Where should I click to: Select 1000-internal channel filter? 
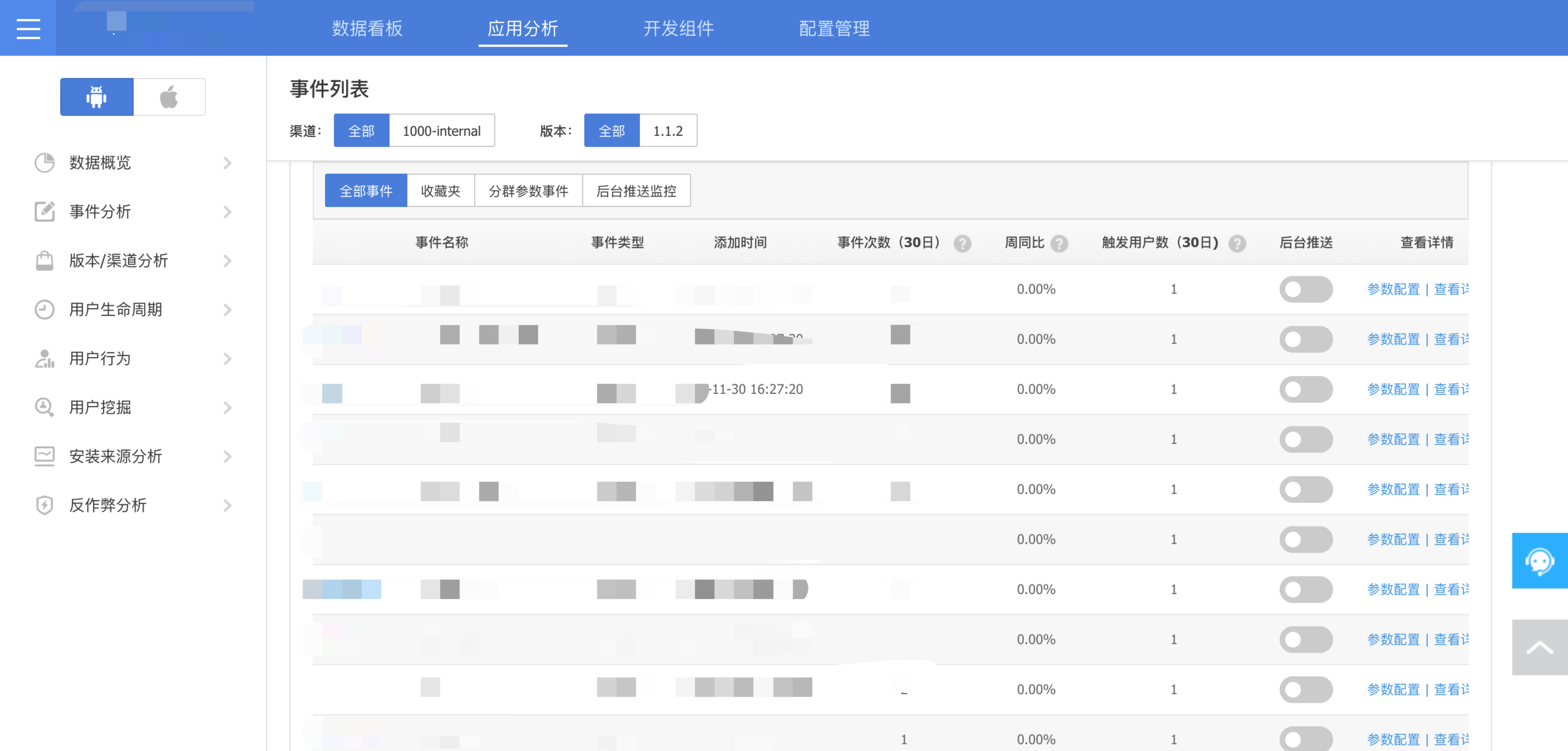(x=442, y=131)
